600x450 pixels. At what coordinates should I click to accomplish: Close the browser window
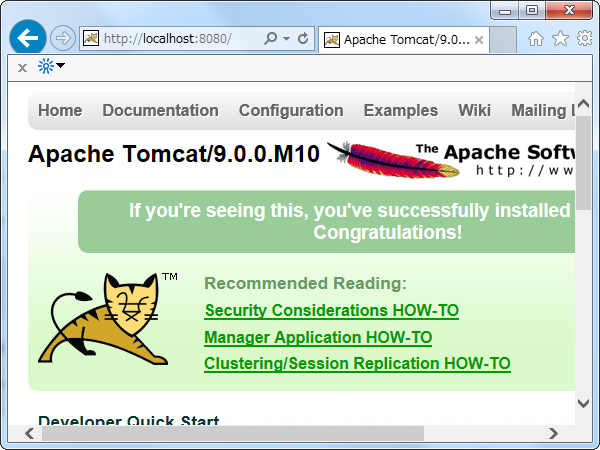(569, 11)
